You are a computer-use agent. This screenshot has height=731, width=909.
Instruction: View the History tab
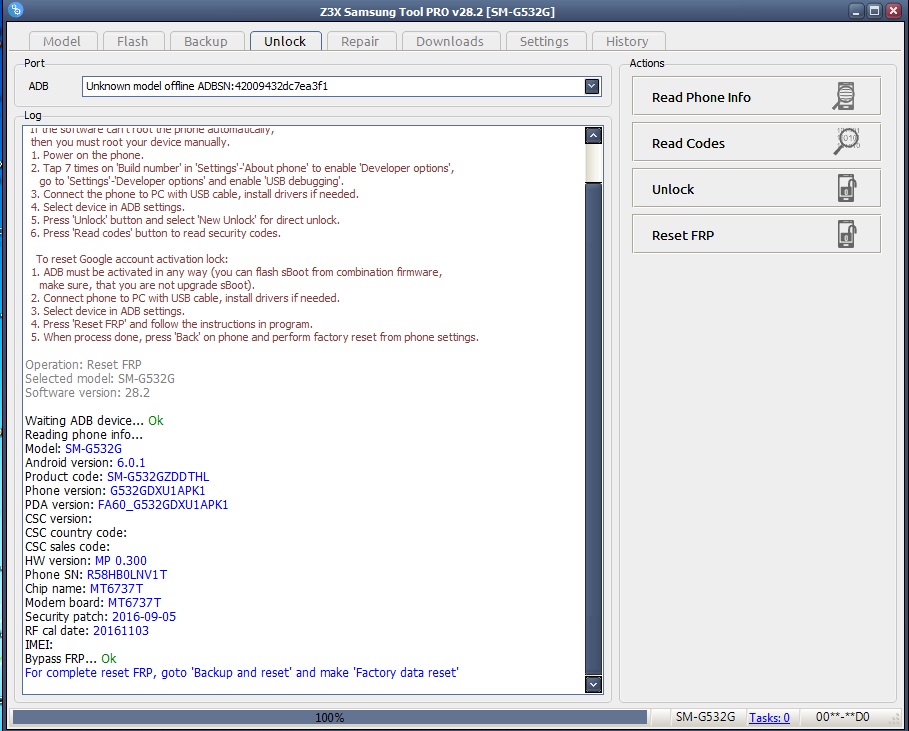(627, 41)
